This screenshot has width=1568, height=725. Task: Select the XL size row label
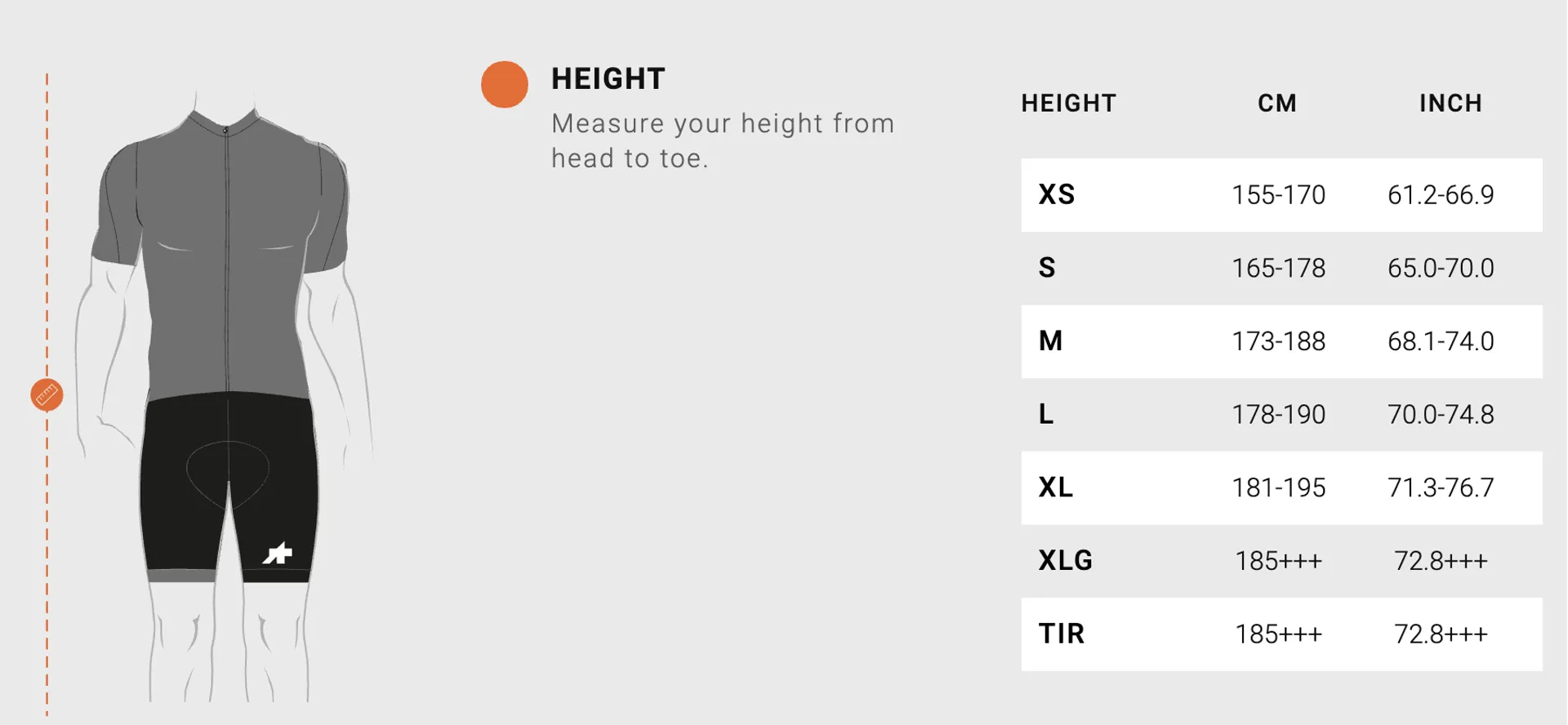click(x=1056, y=487)
